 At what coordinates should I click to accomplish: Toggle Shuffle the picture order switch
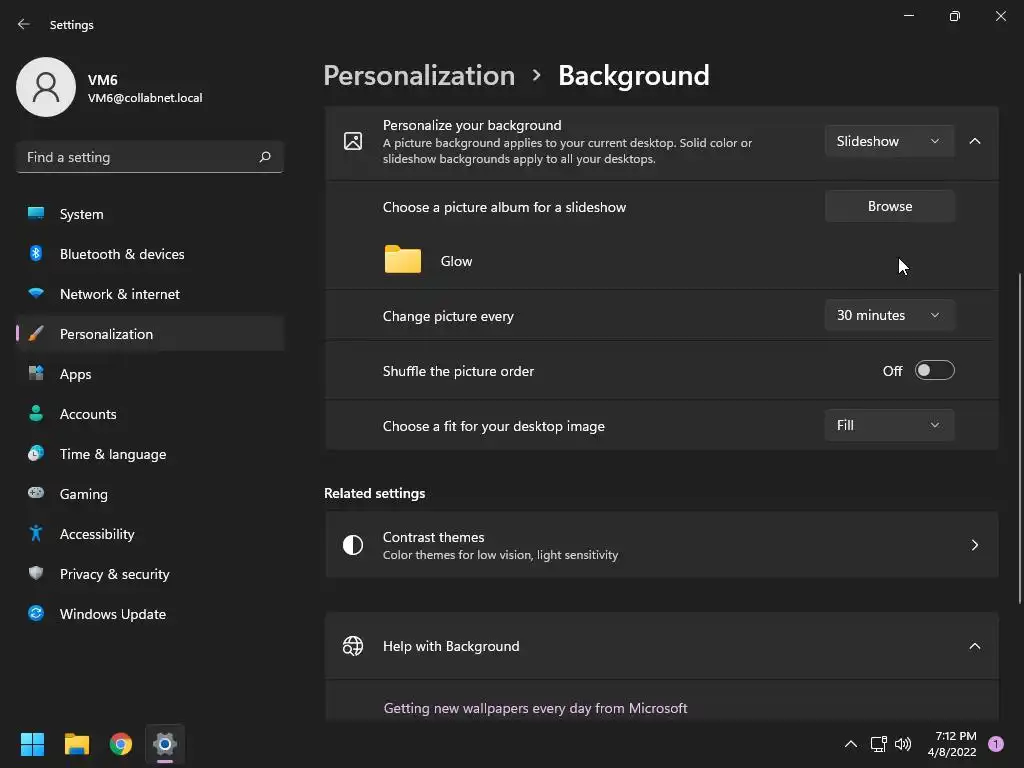click(x=934, y=371)
